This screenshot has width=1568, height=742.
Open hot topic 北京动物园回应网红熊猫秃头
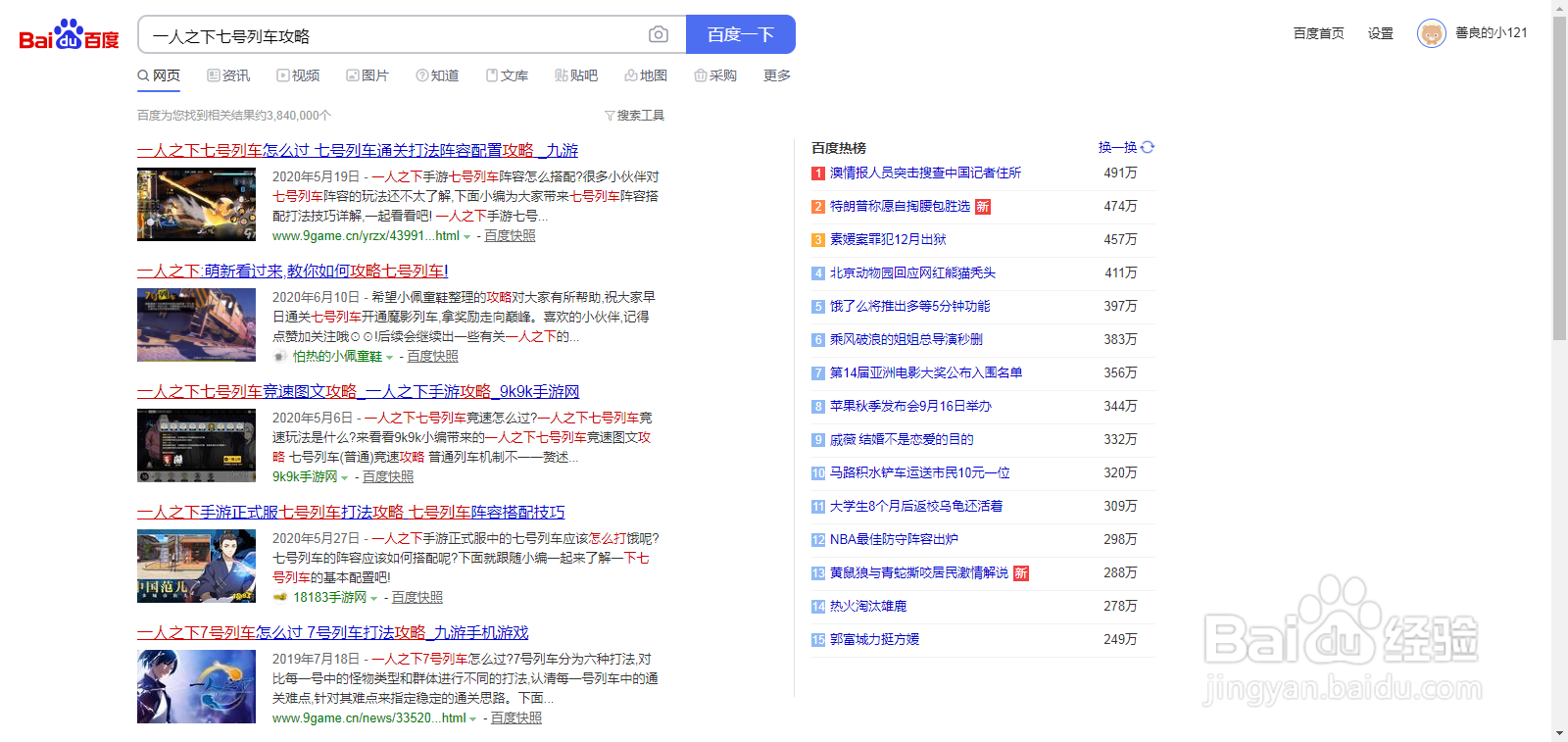coord(912,272)
